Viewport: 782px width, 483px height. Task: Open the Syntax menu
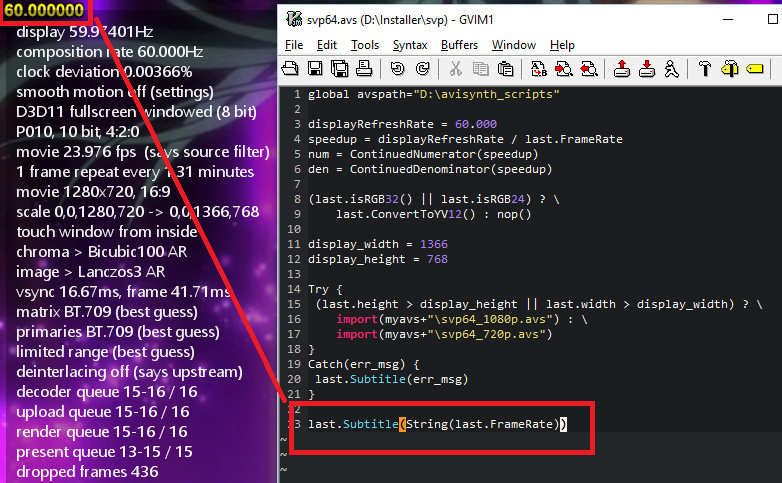[x=409, y=45]
